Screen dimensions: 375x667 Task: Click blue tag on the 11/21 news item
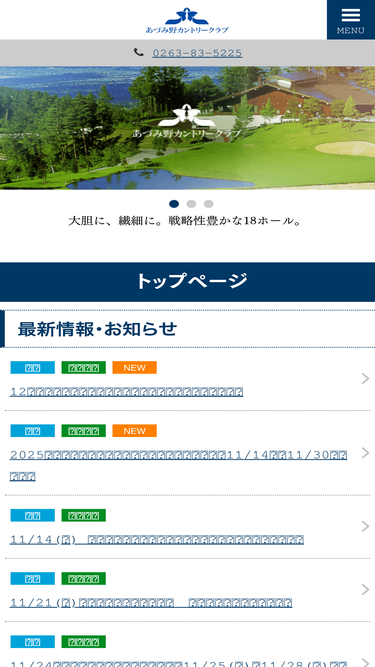(x=33, y=579)
